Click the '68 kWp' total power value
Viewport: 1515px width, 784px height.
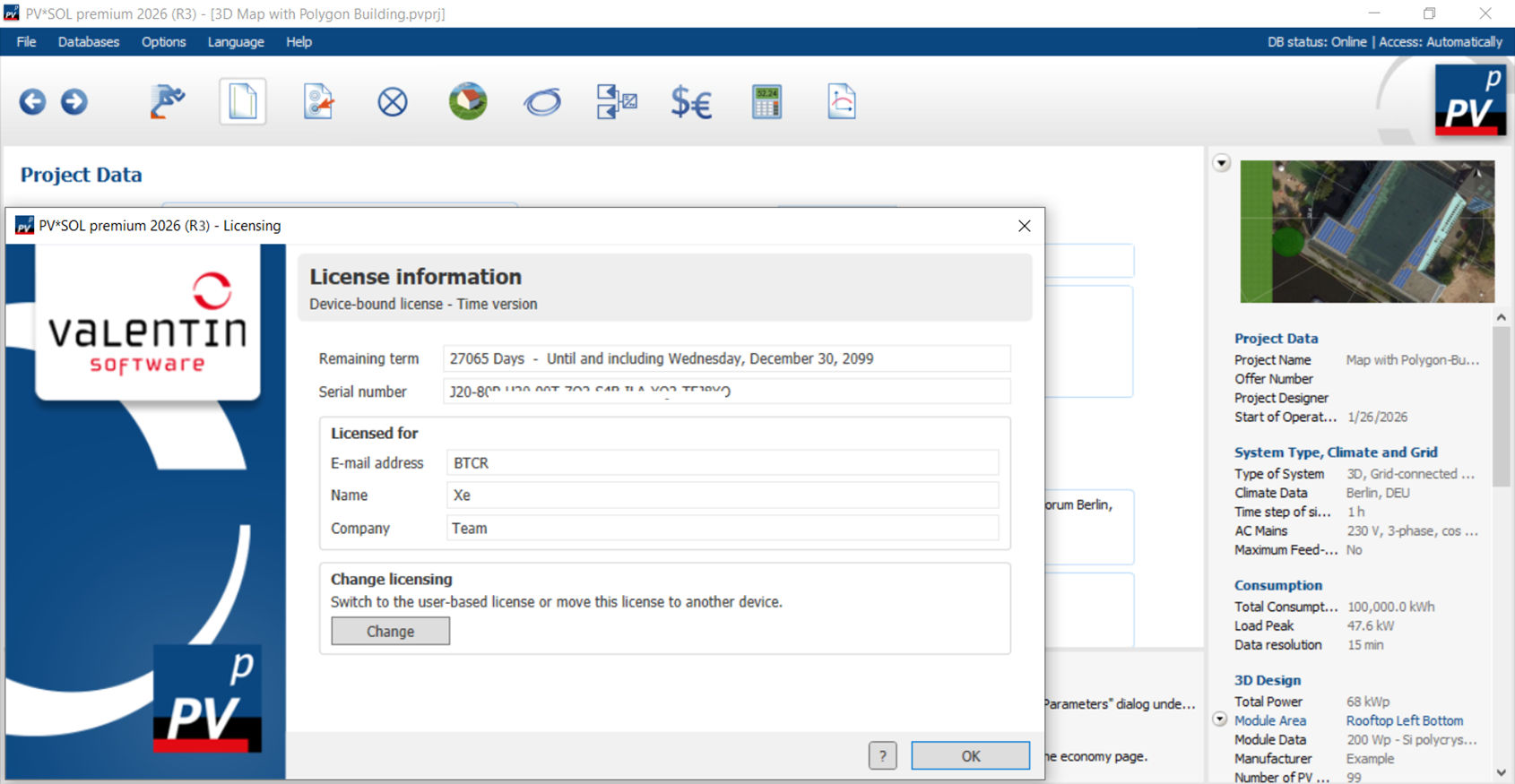tap(1368, 702)
